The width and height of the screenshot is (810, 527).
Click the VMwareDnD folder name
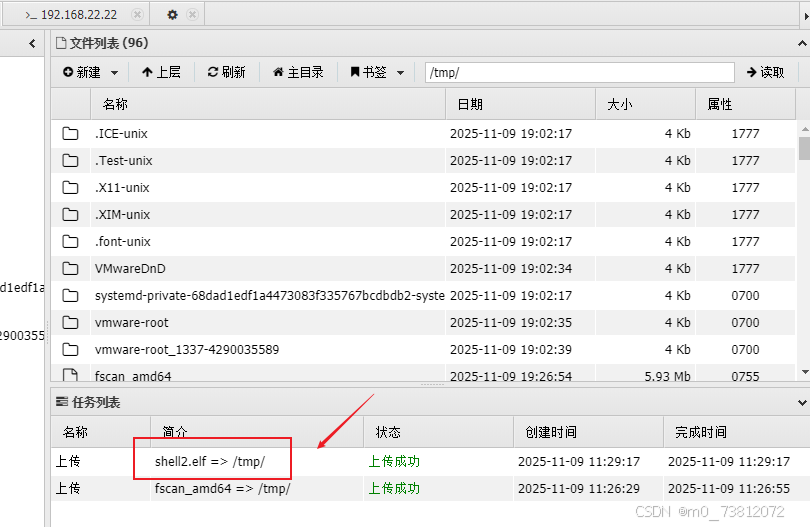(x=130, y=269)
